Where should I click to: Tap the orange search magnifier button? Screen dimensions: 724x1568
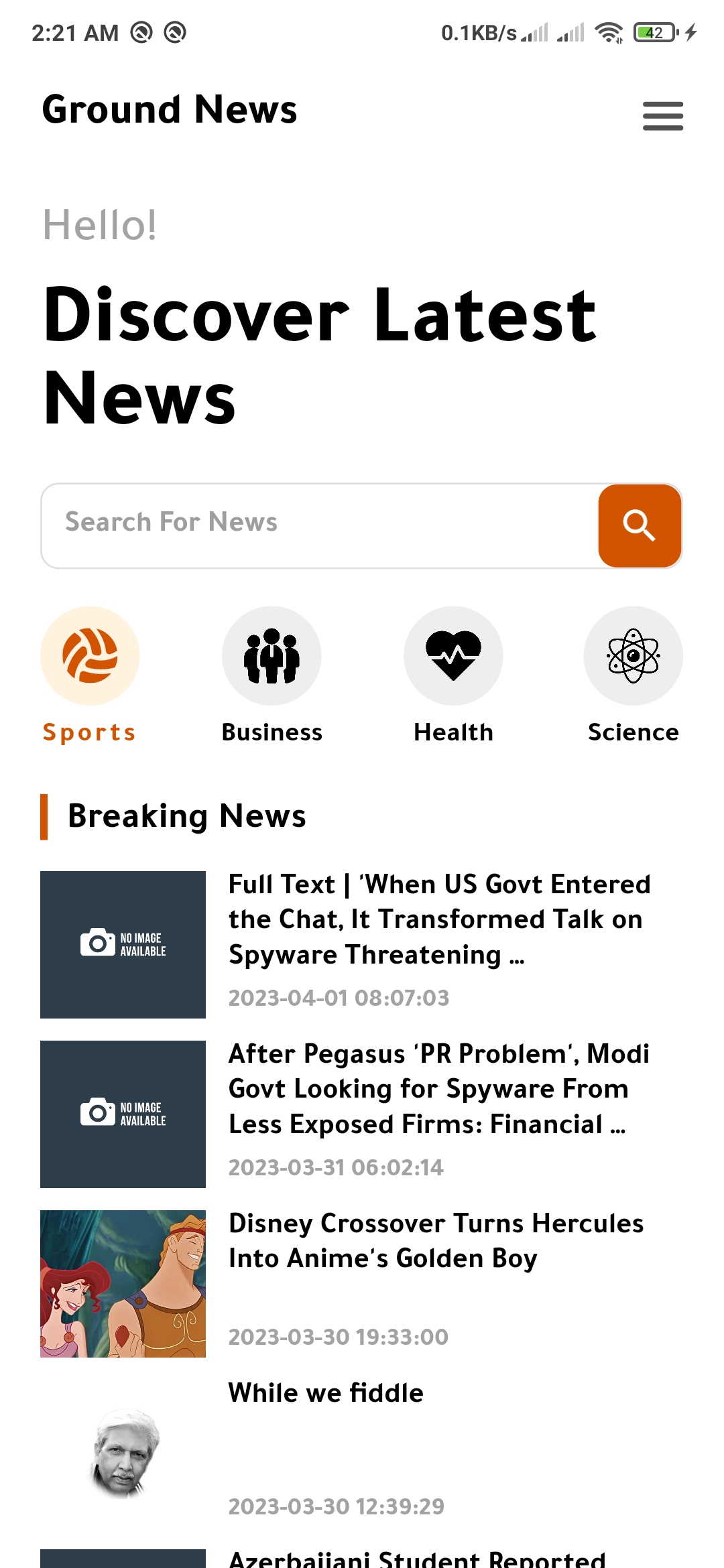640,526
